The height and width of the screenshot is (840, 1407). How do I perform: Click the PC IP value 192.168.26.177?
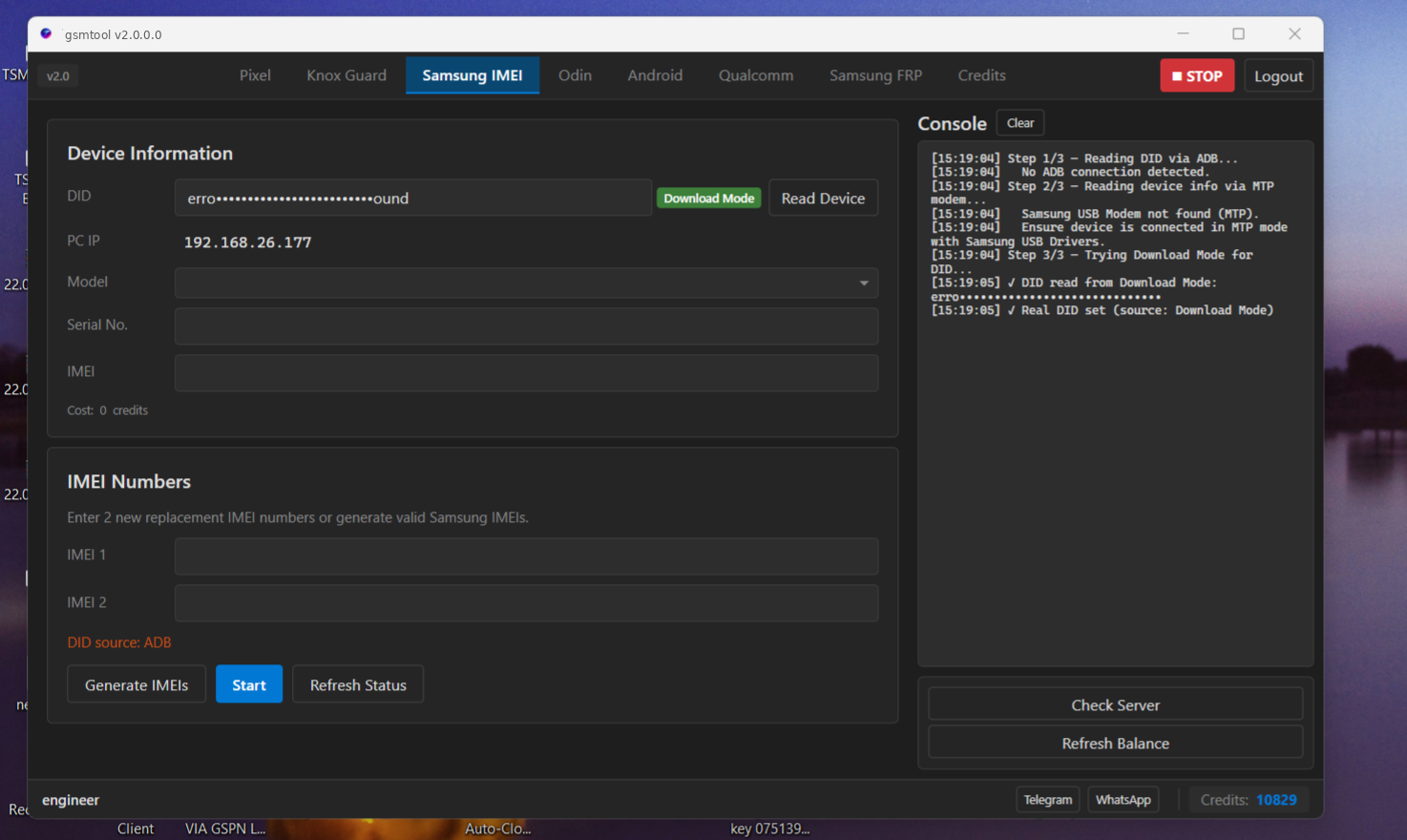247,242
